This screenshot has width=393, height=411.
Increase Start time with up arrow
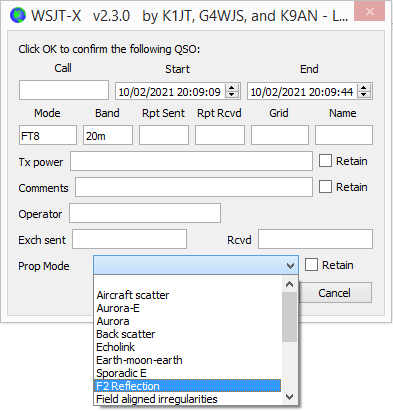point(232,87)
